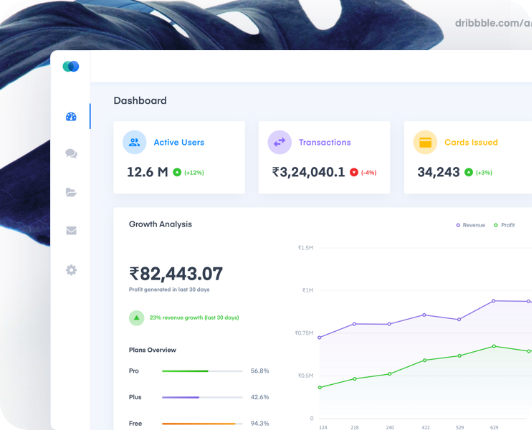Click the 34,243 cards value

(x=438, y=172)
